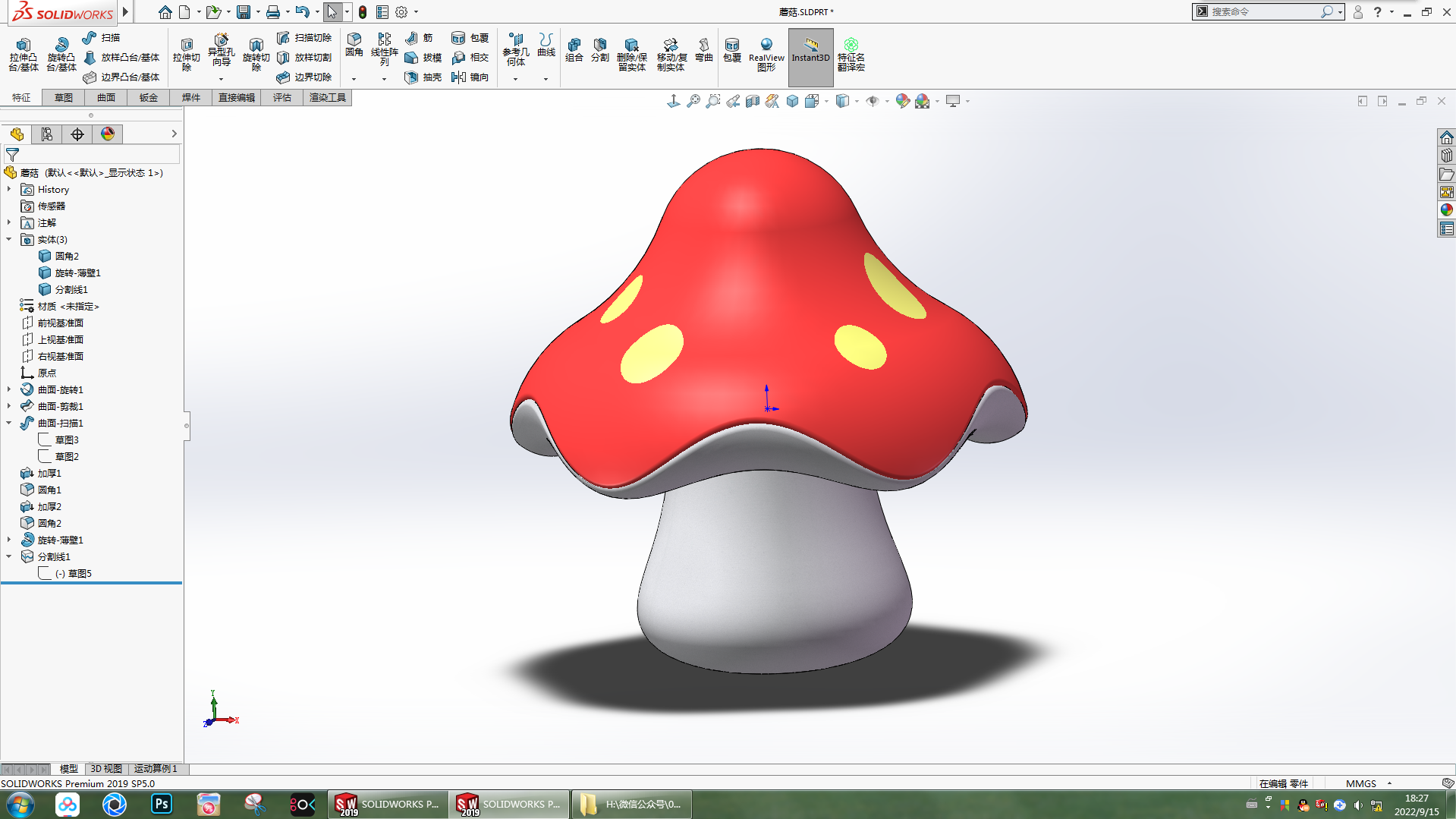Open the 渲染工具 render tools tab
This screenshot has width=1456, height=819.
(x=328, y=97)
